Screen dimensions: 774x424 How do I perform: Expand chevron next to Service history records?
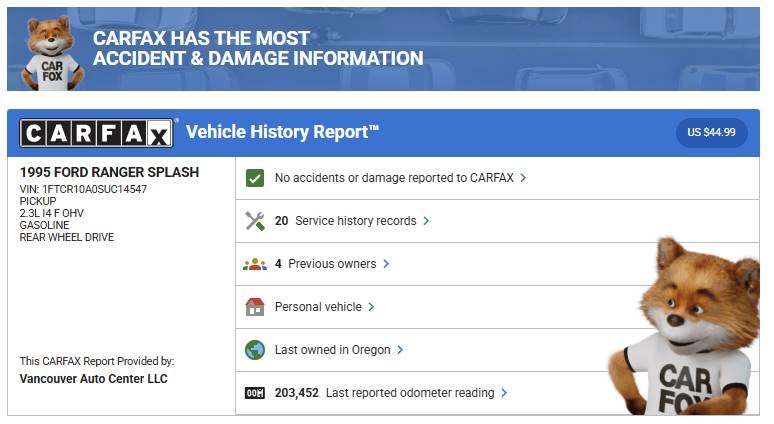426,221
